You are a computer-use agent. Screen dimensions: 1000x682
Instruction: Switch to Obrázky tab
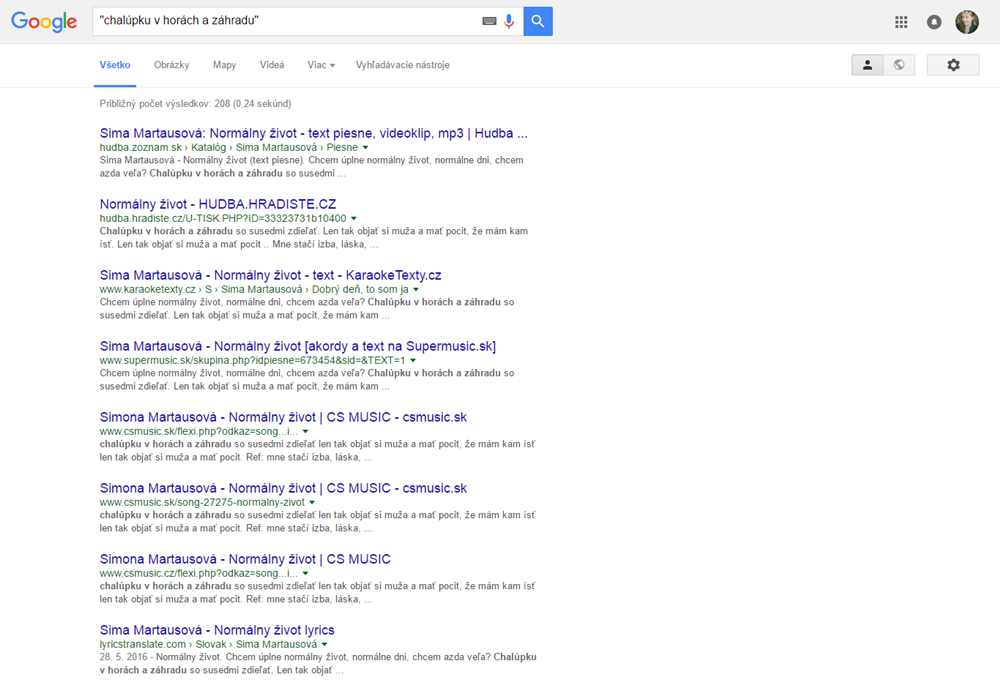pos(172,65)
